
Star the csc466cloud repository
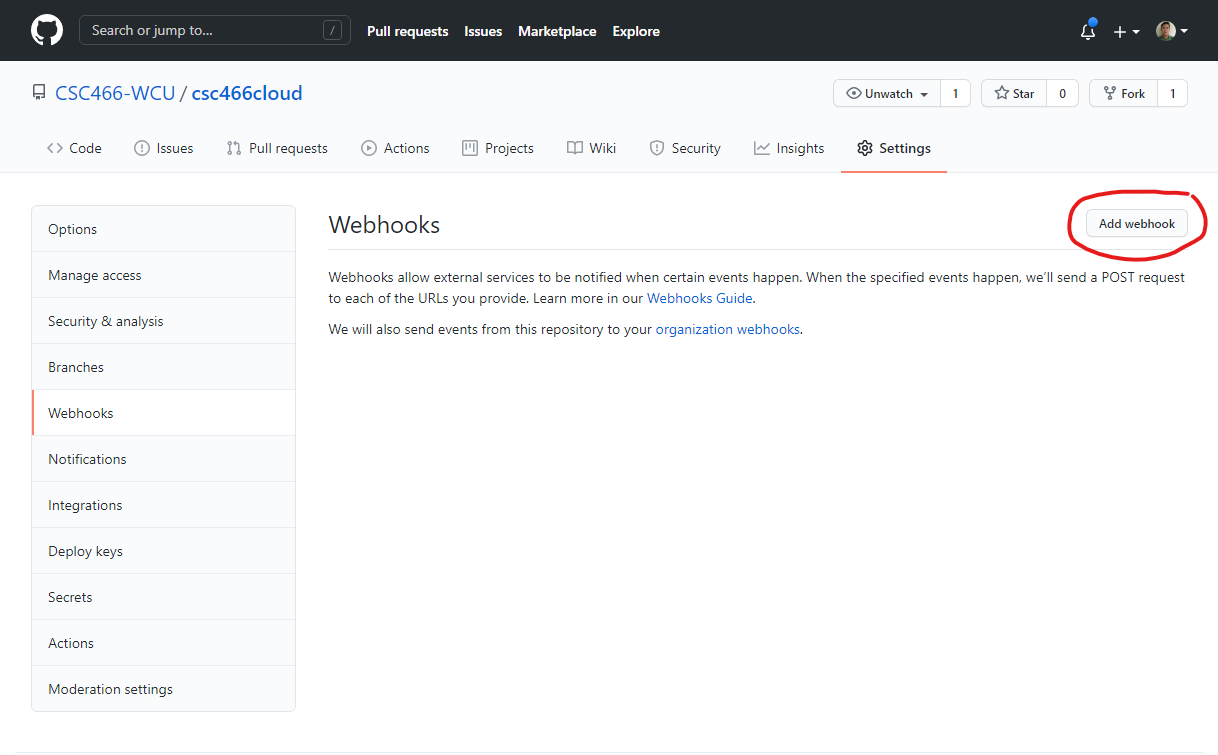(x=1014, y=93)
